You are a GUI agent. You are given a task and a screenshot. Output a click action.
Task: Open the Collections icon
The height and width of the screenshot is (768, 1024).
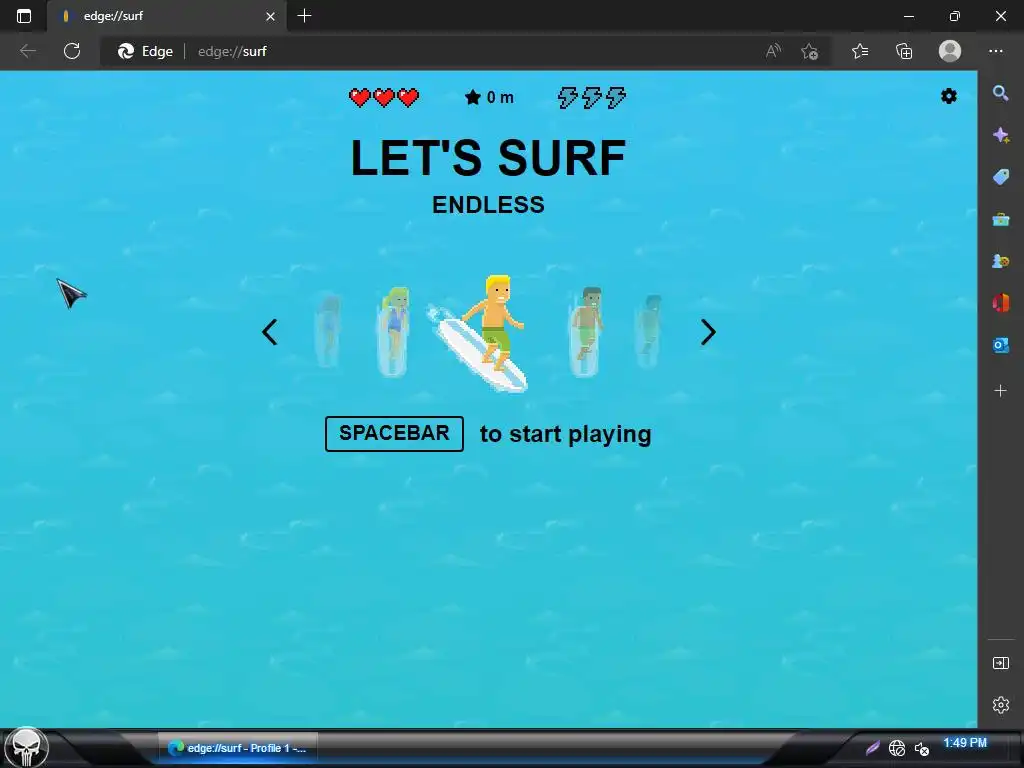pos(904,51)
